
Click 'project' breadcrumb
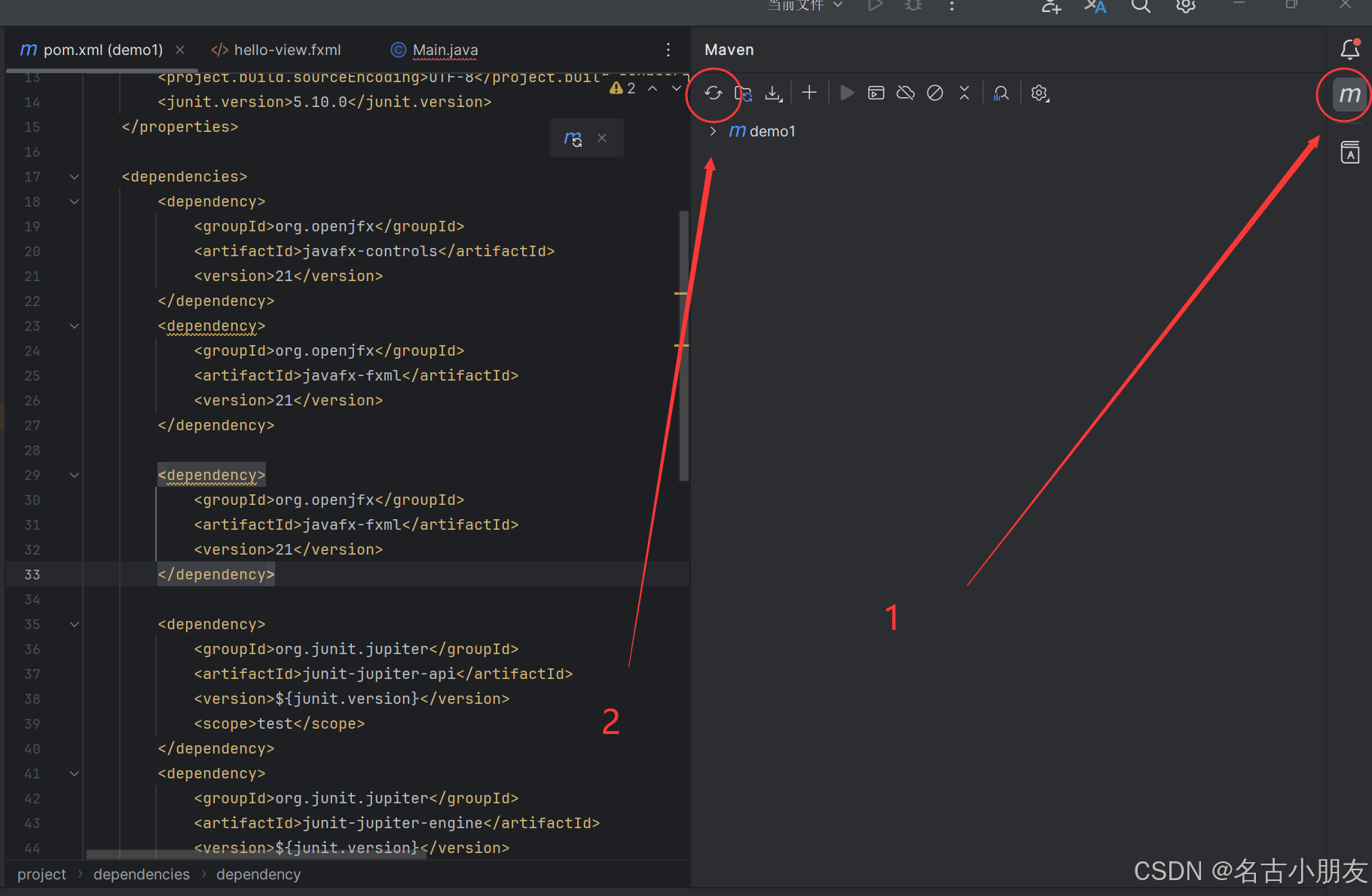[41, 874]
